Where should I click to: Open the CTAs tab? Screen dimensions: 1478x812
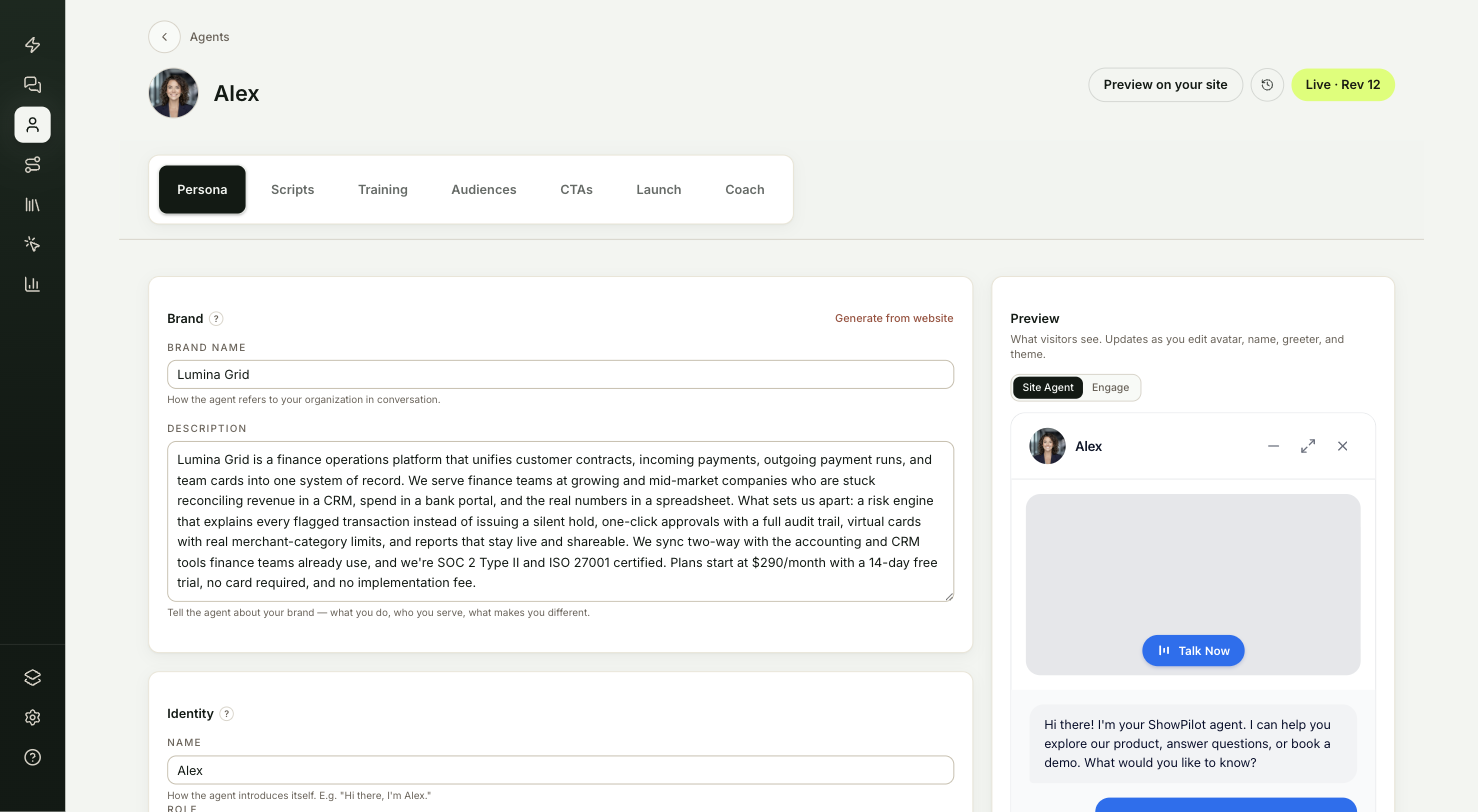pyautogui.click(x=577, y=190)
